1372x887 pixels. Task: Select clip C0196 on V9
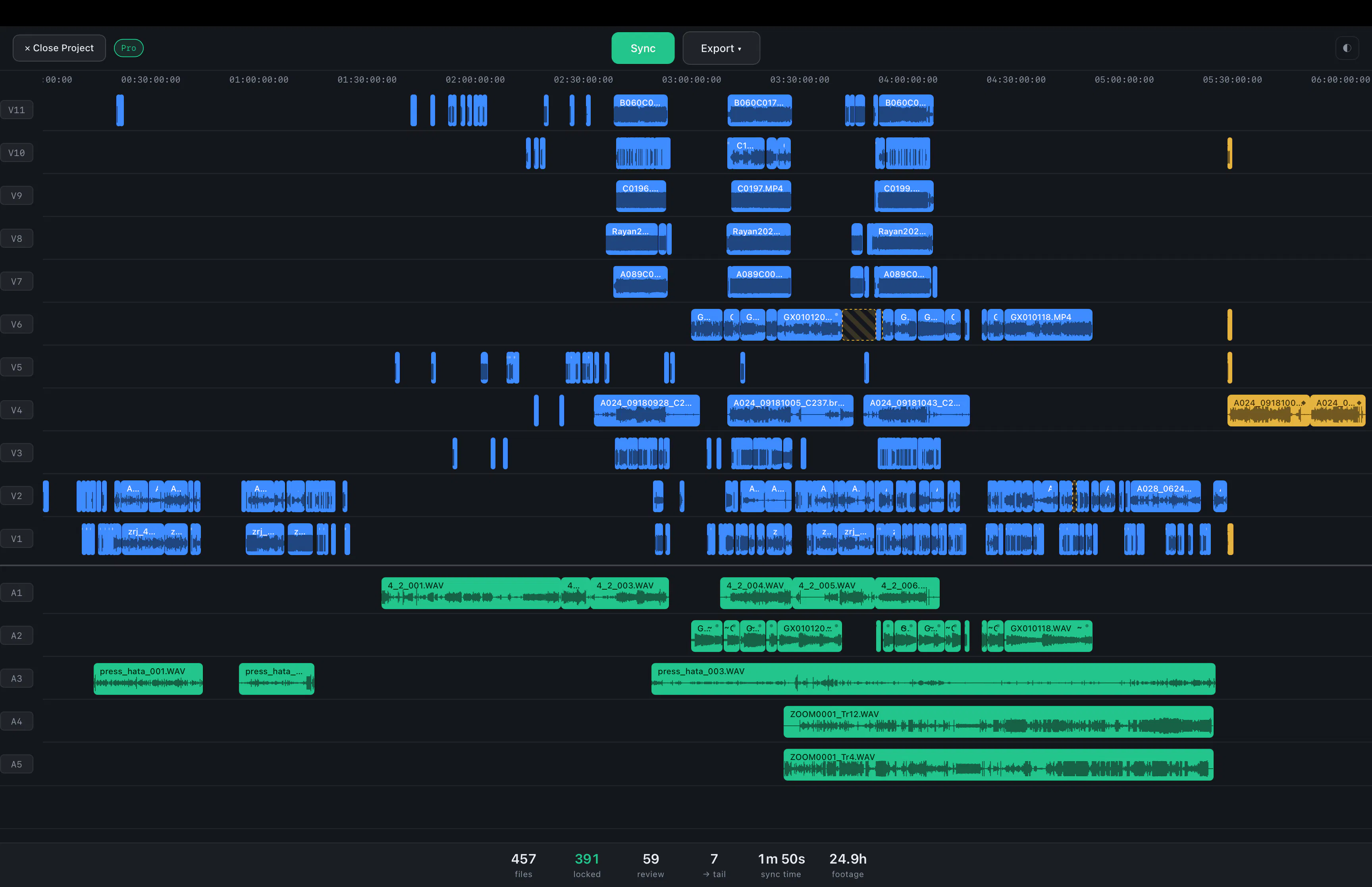point(641,196)
